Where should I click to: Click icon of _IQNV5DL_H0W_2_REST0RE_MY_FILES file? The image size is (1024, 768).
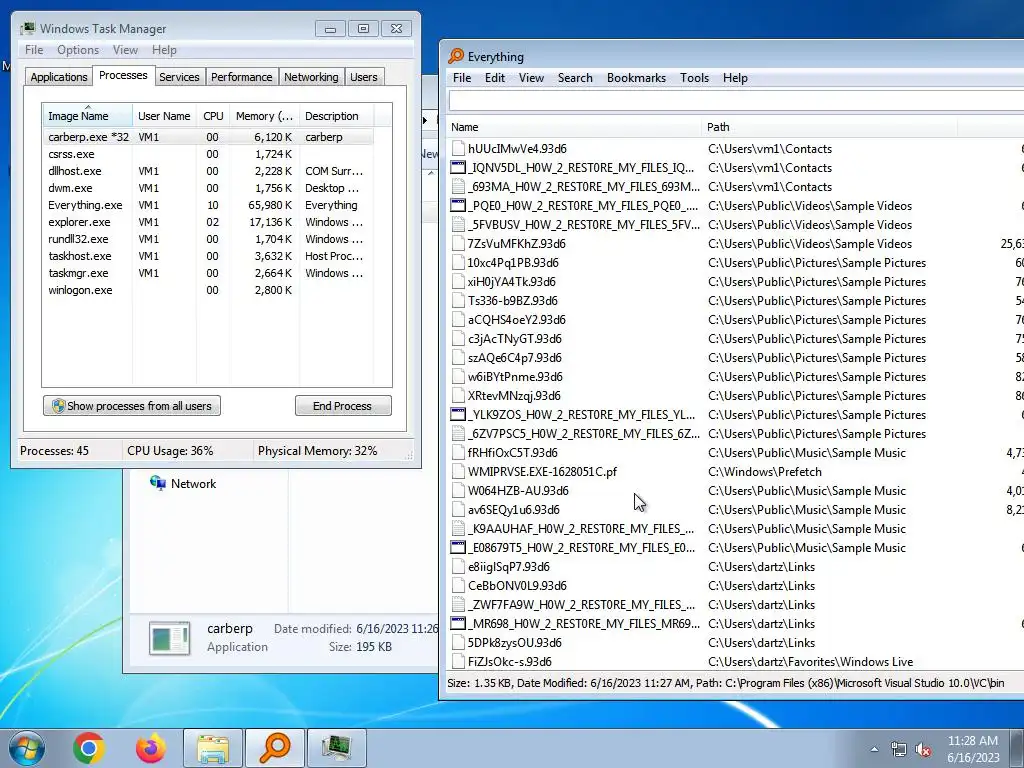(458, 168)
